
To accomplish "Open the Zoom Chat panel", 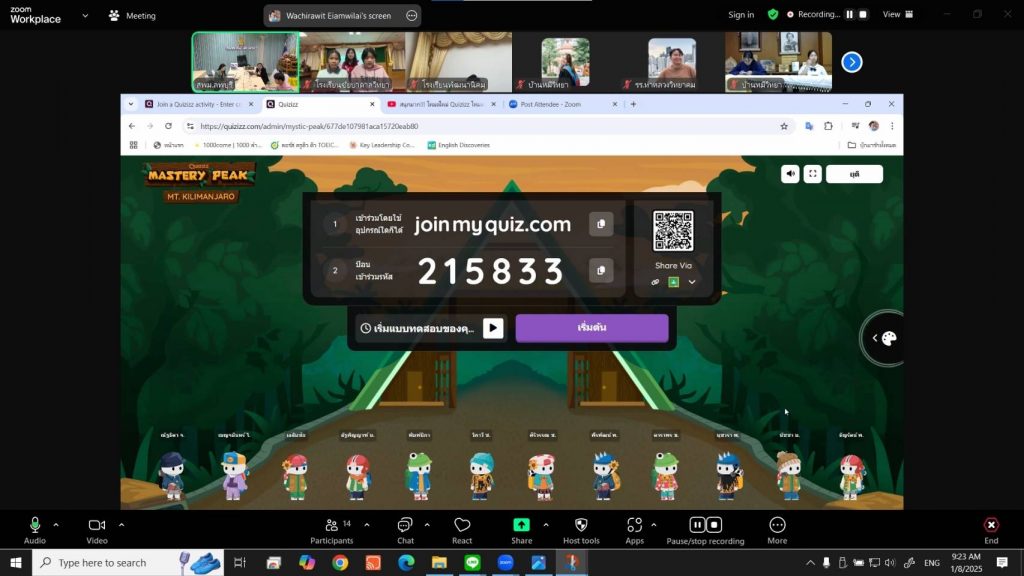I will click(405, 530).
